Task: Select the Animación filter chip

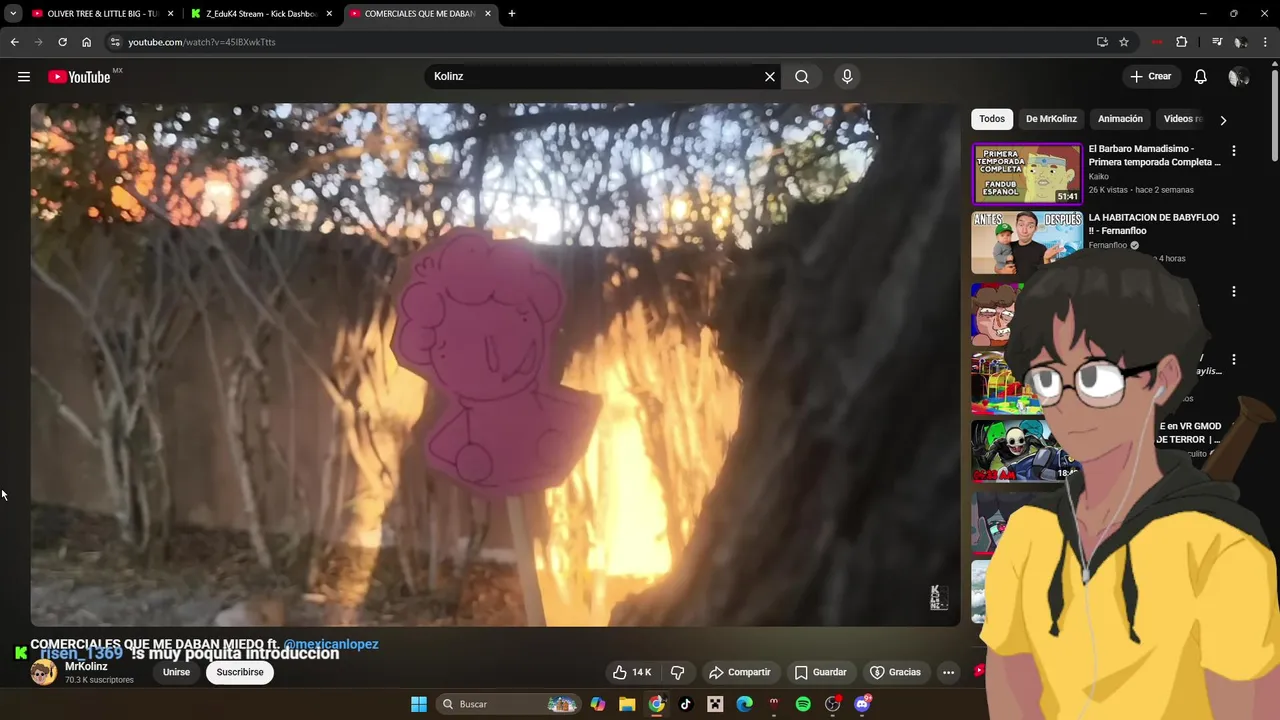Action: click(x=1120, y=119)
